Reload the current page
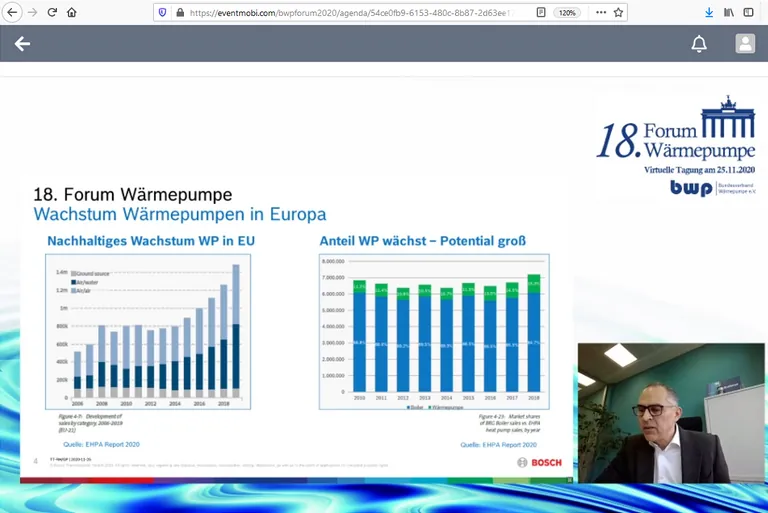 (x=52, y=13)
